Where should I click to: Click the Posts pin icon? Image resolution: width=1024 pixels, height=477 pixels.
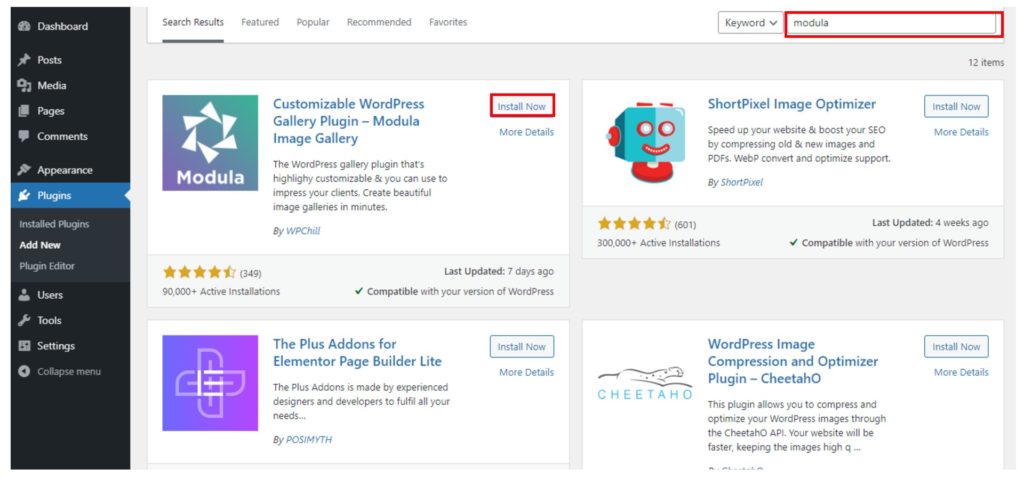tap(24, 60)
